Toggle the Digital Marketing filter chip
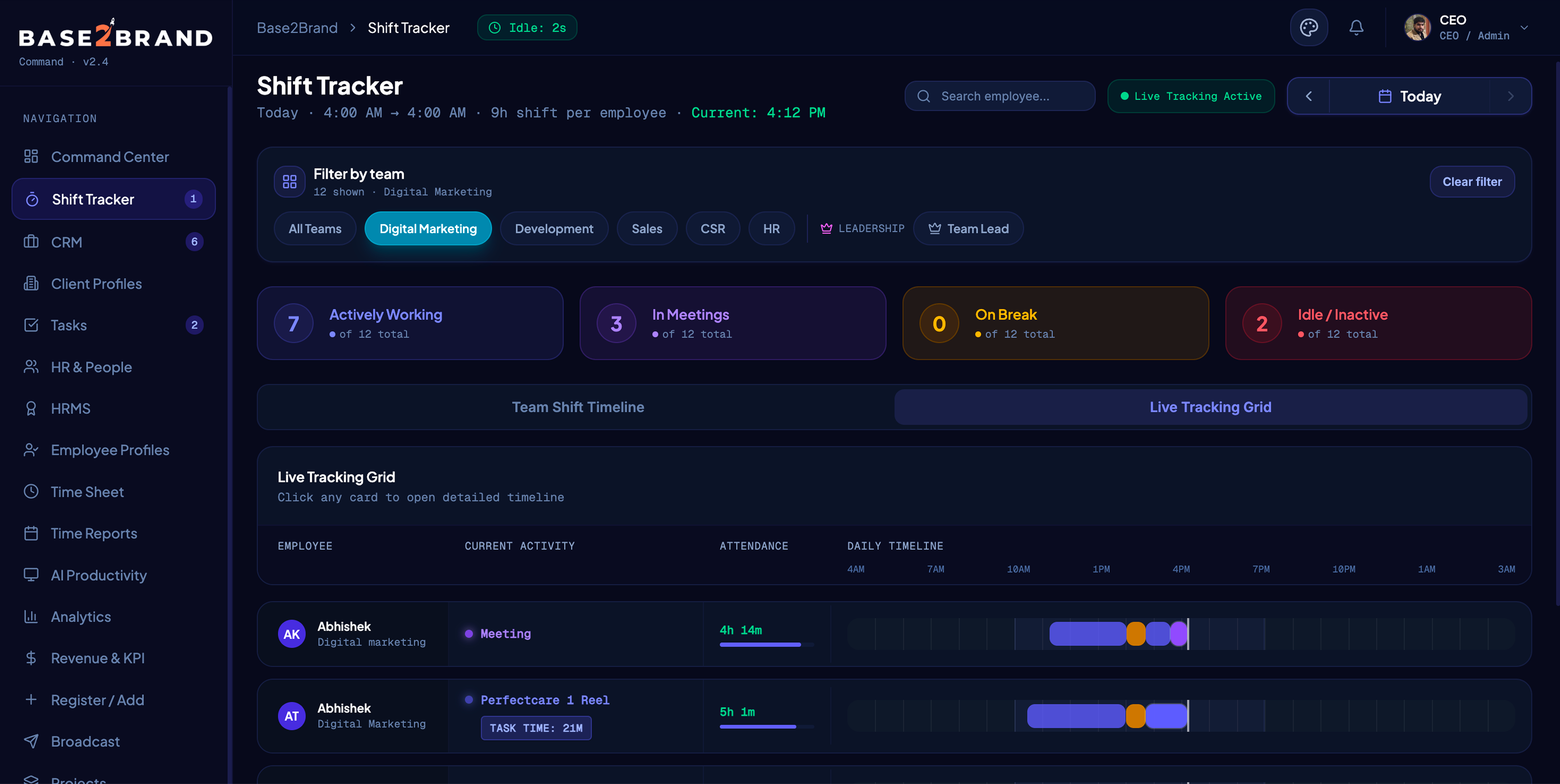The image size is (1560, 784). click(428, 229)
